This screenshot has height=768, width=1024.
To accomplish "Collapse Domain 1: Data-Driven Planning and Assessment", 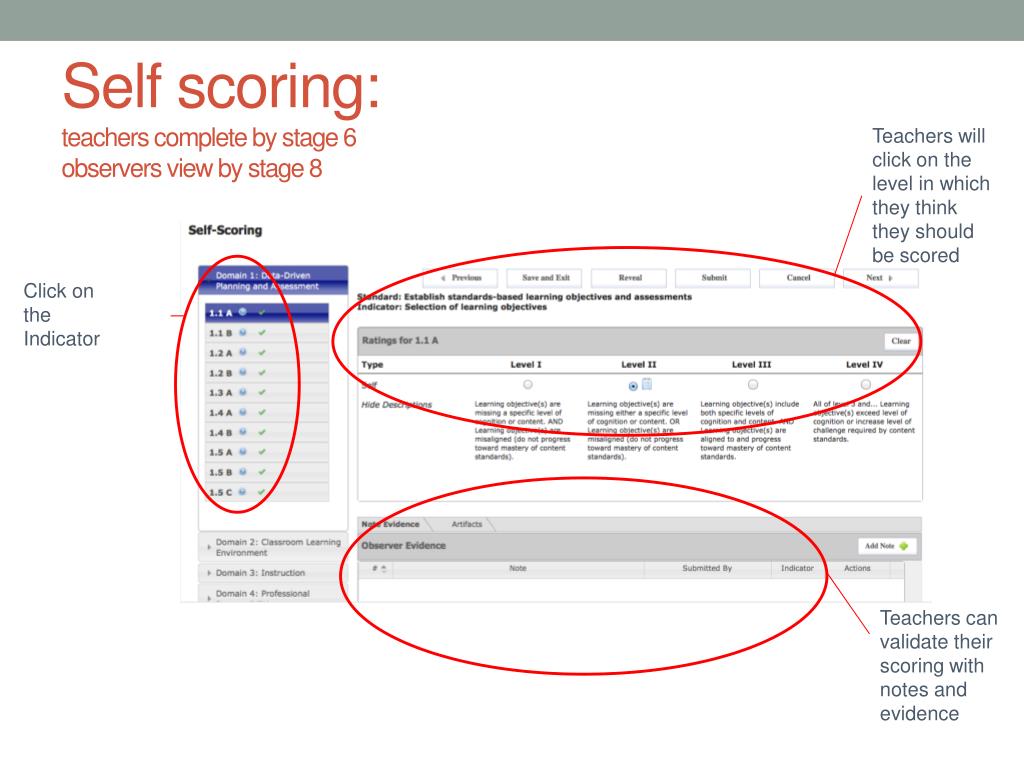I will click(273, 281).
